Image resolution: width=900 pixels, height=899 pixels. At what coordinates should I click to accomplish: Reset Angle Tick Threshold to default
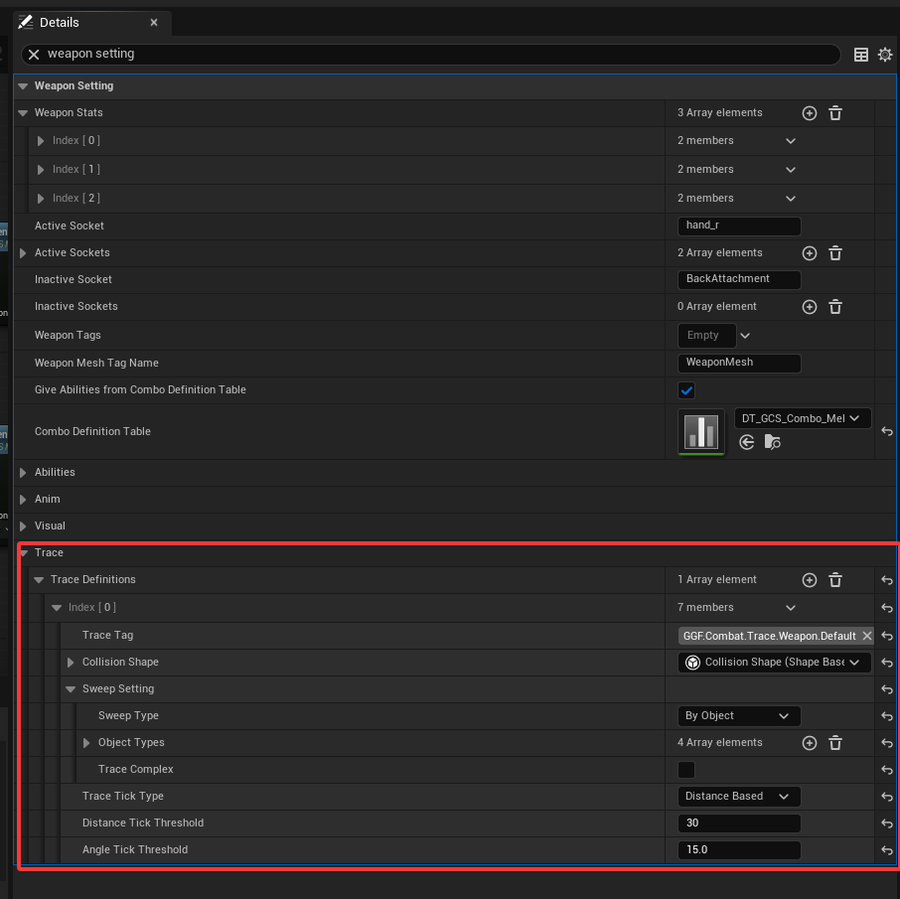pyautogui.click(x=887, y=851)
